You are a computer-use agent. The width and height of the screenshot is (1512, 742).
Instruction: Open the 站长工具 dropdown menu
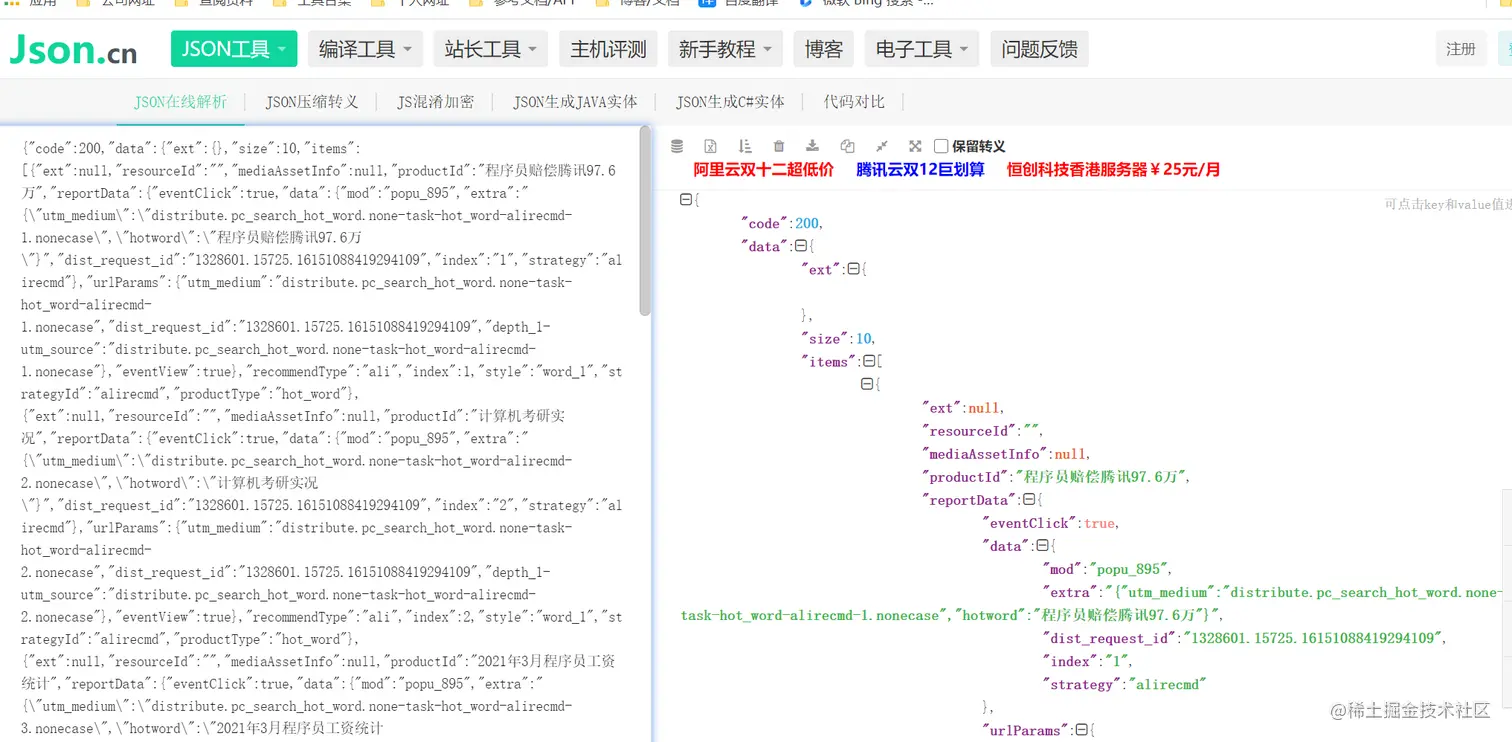[492, 49]
